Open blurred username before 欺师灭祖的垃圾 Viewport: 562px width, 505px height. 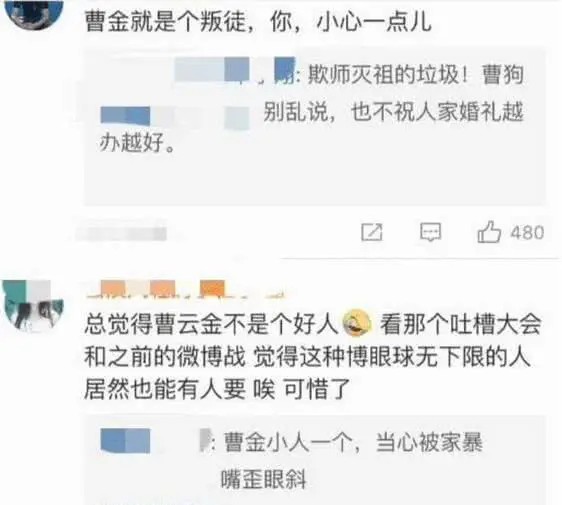pyautogui.click(x=235, y=70)
